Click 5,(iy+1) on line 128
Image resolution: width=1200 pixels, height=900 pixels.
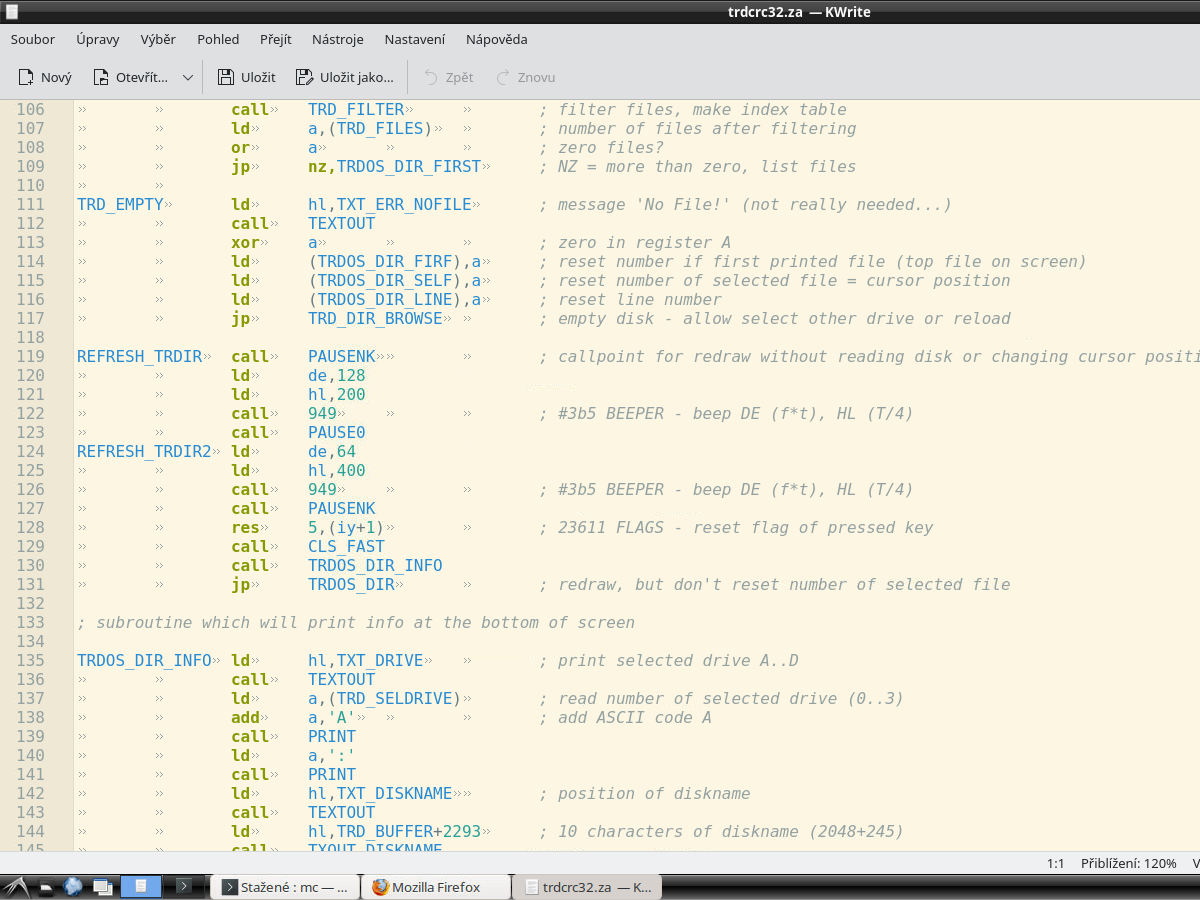[346, 528]
